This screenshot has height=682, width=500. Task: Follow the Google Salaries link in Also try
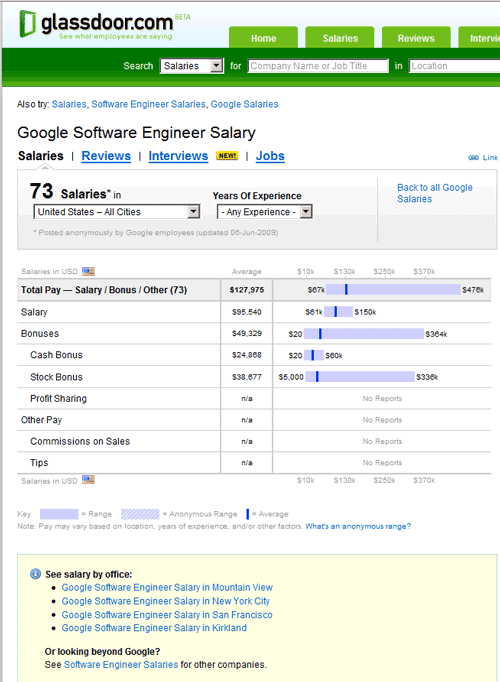coord(244,104)
